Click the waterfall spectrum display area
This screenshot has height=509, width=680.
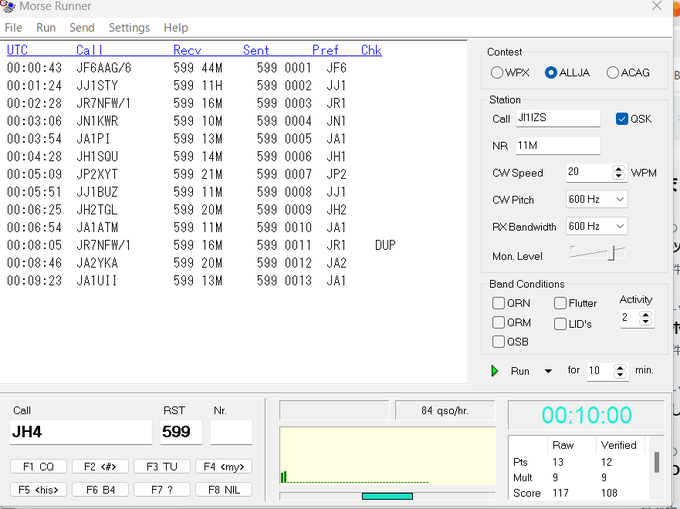pyautogui.click(x=388, y=456)
